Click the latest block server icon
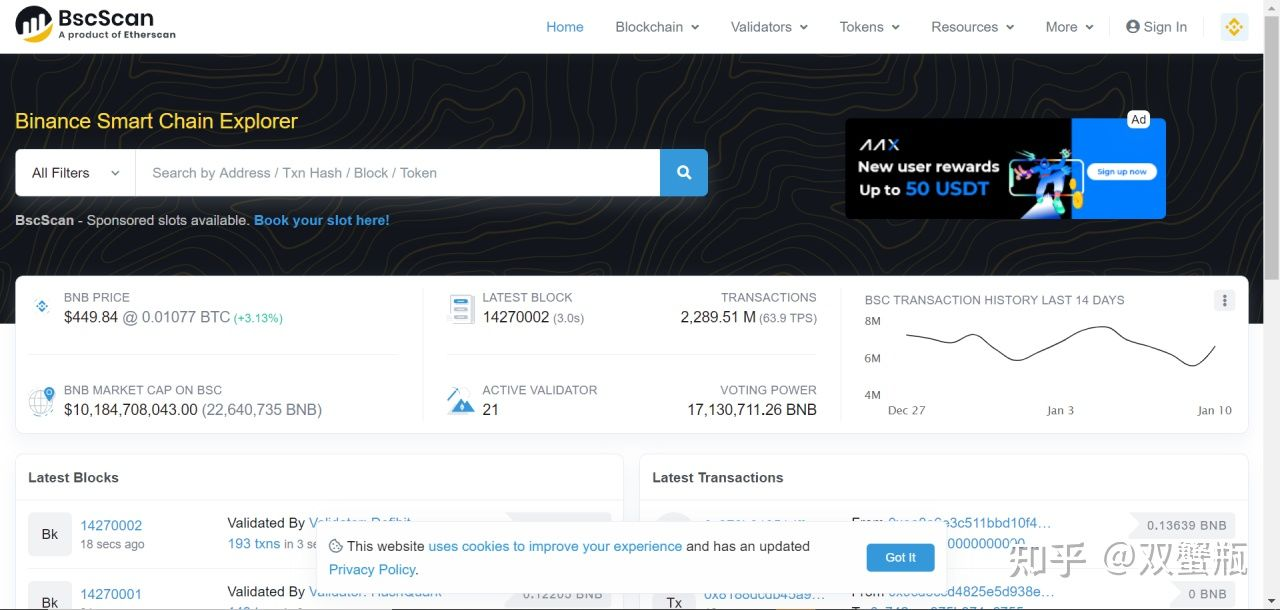This screenshot has height=610, width=1280. pyautogui.click(x=461, y=308)
